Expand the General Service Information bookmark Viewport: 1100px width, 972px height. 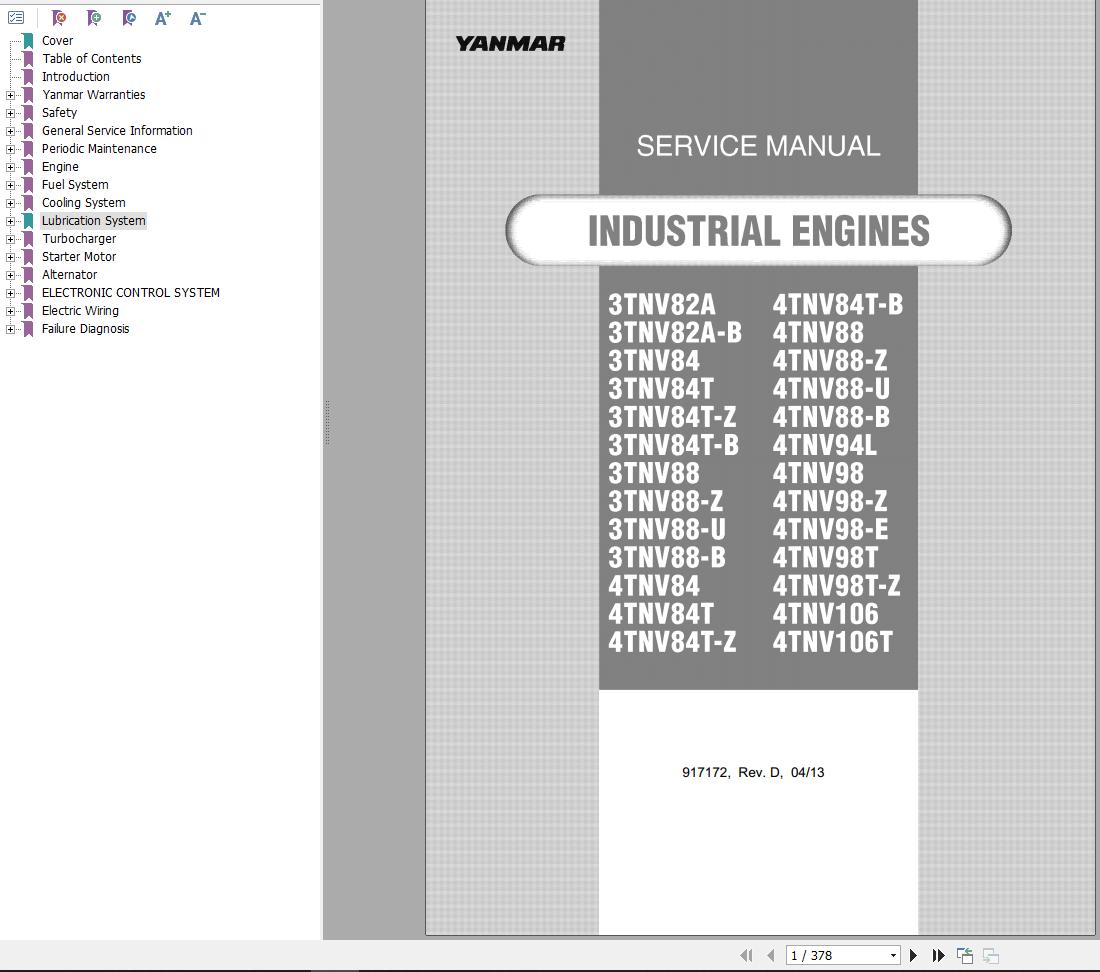[10, 131]
